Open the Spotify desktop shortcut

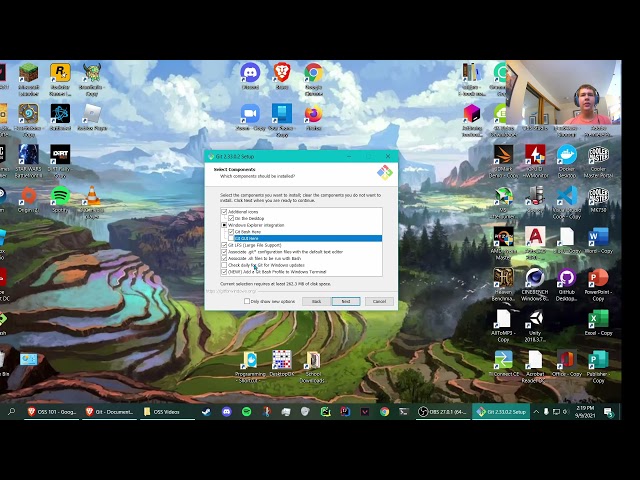60,200
